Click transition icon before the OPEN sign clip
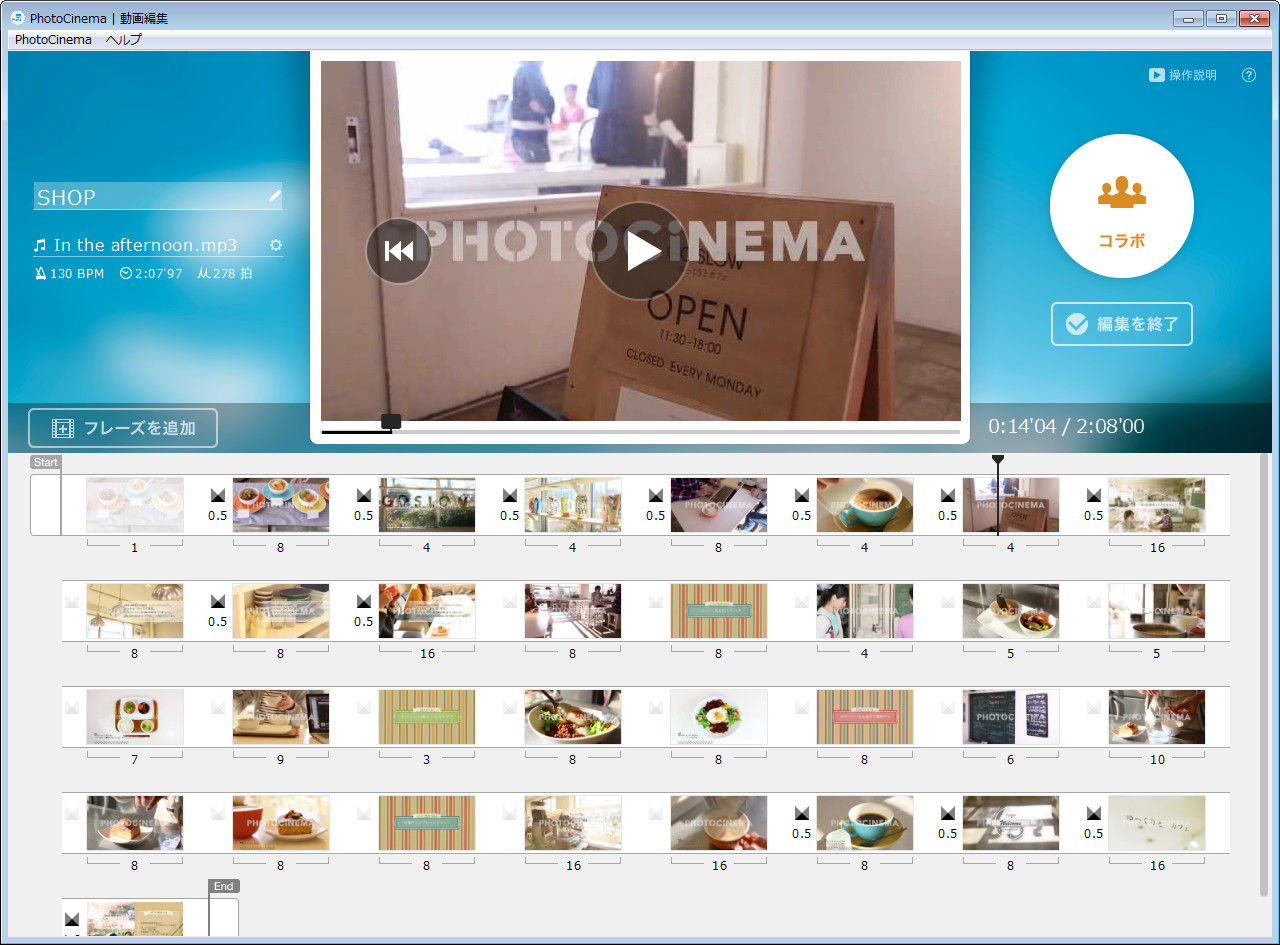This screenshot has height=945, width=1280. [948, 495]
